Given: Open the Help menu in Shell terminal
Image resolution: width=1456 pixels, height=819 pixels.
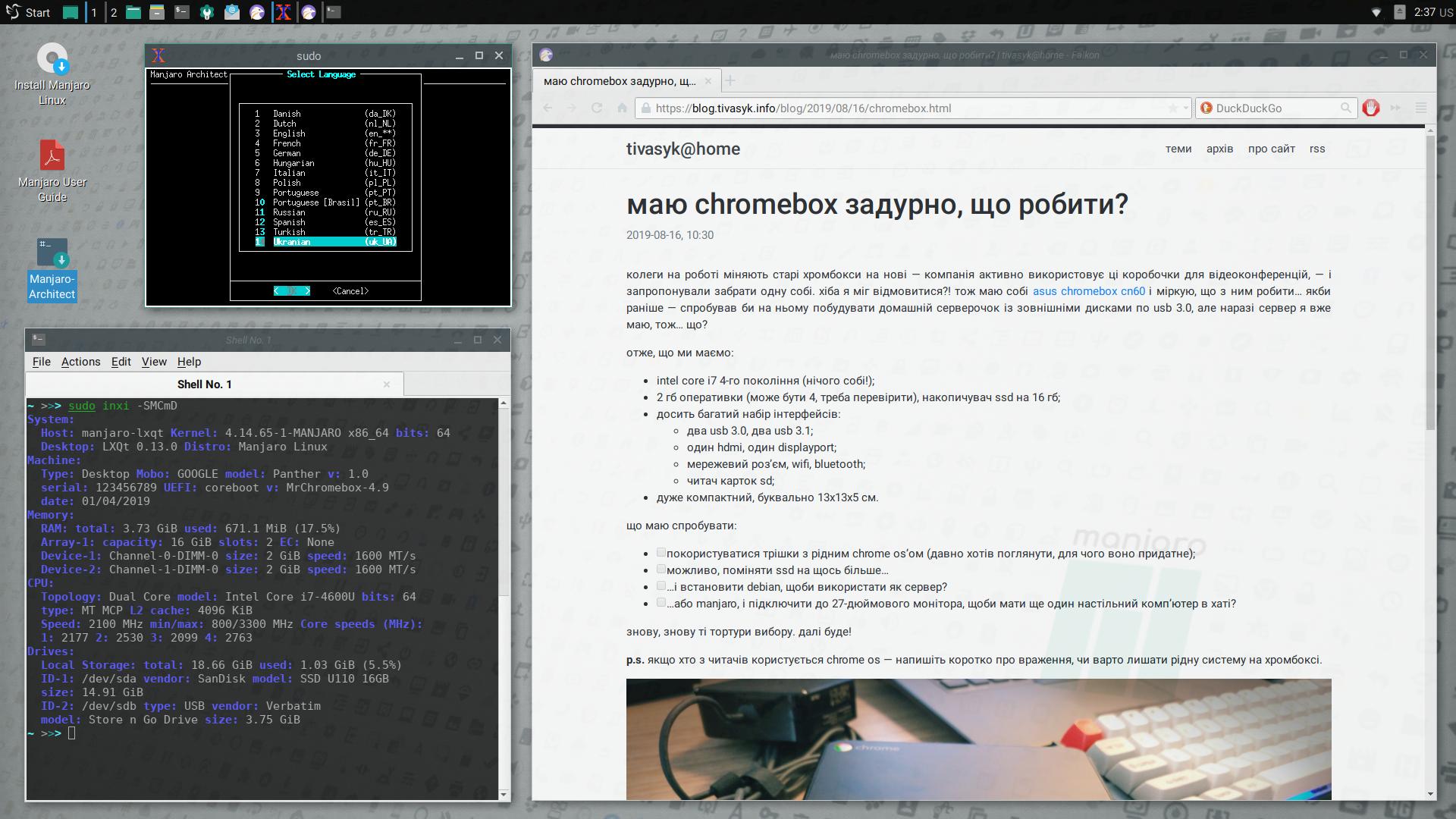Looking at the screenshot, I should point(189,362).
